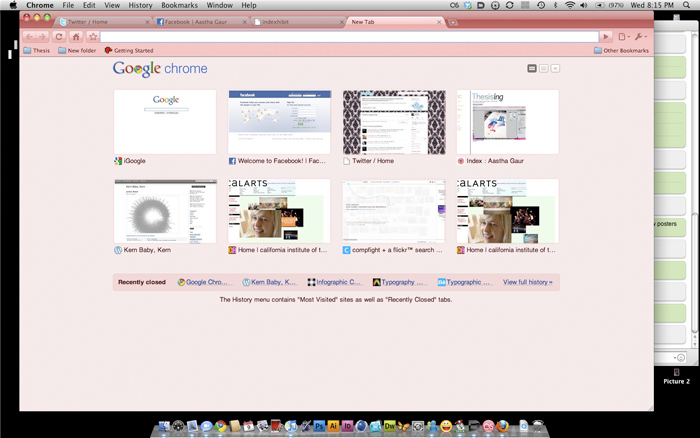Switch to the Twitter / Home tab
This screenshot has height=438, width=700.
[x=103, y=22]
